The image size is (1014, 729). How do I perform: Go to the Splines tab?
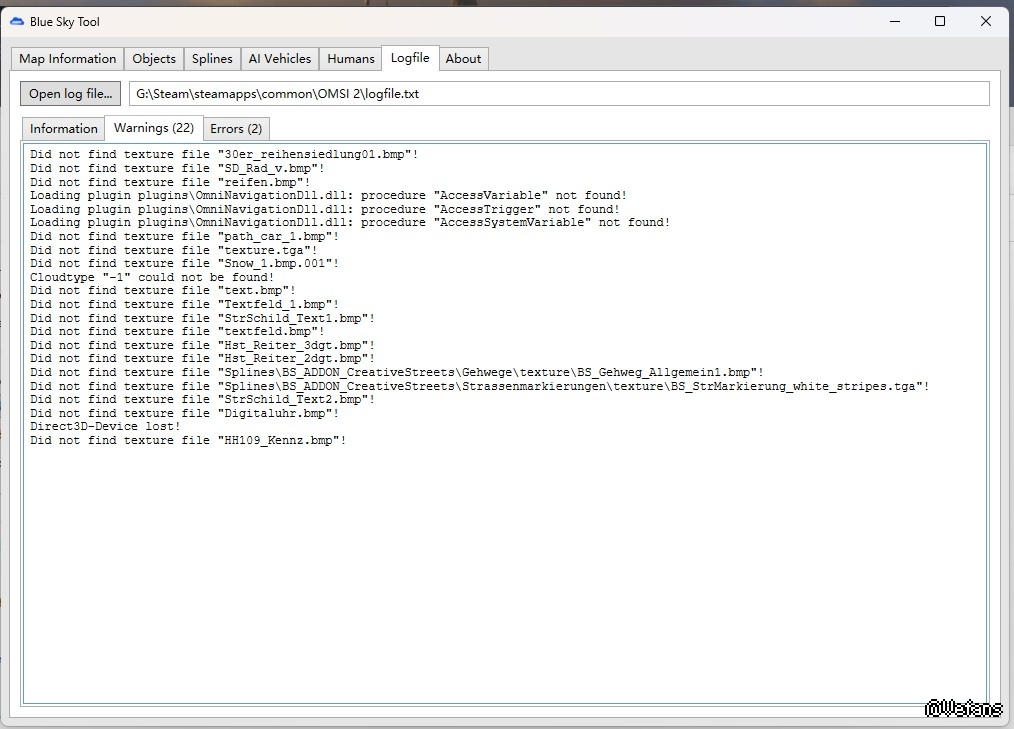tap(212, 59)
